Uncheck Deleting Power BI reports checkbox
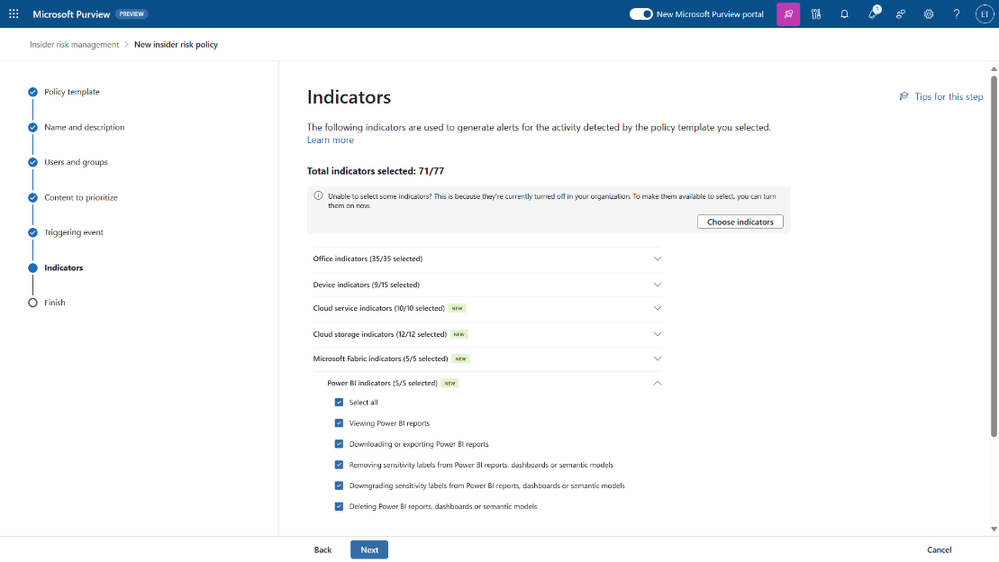The height and width of the screenshot is (562, 999). 339,507
